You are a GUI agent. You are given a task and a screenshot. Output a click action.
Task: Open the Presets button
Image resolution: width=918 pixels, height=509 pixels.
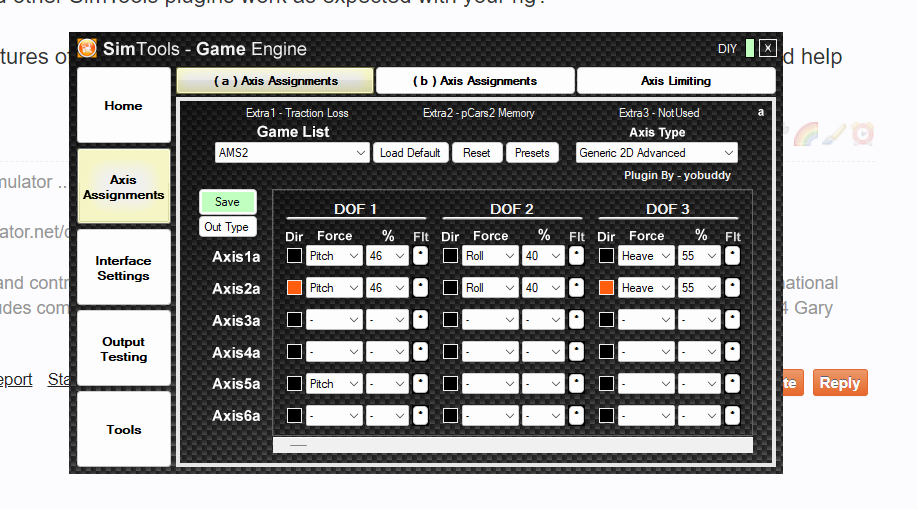pos(532,153)
